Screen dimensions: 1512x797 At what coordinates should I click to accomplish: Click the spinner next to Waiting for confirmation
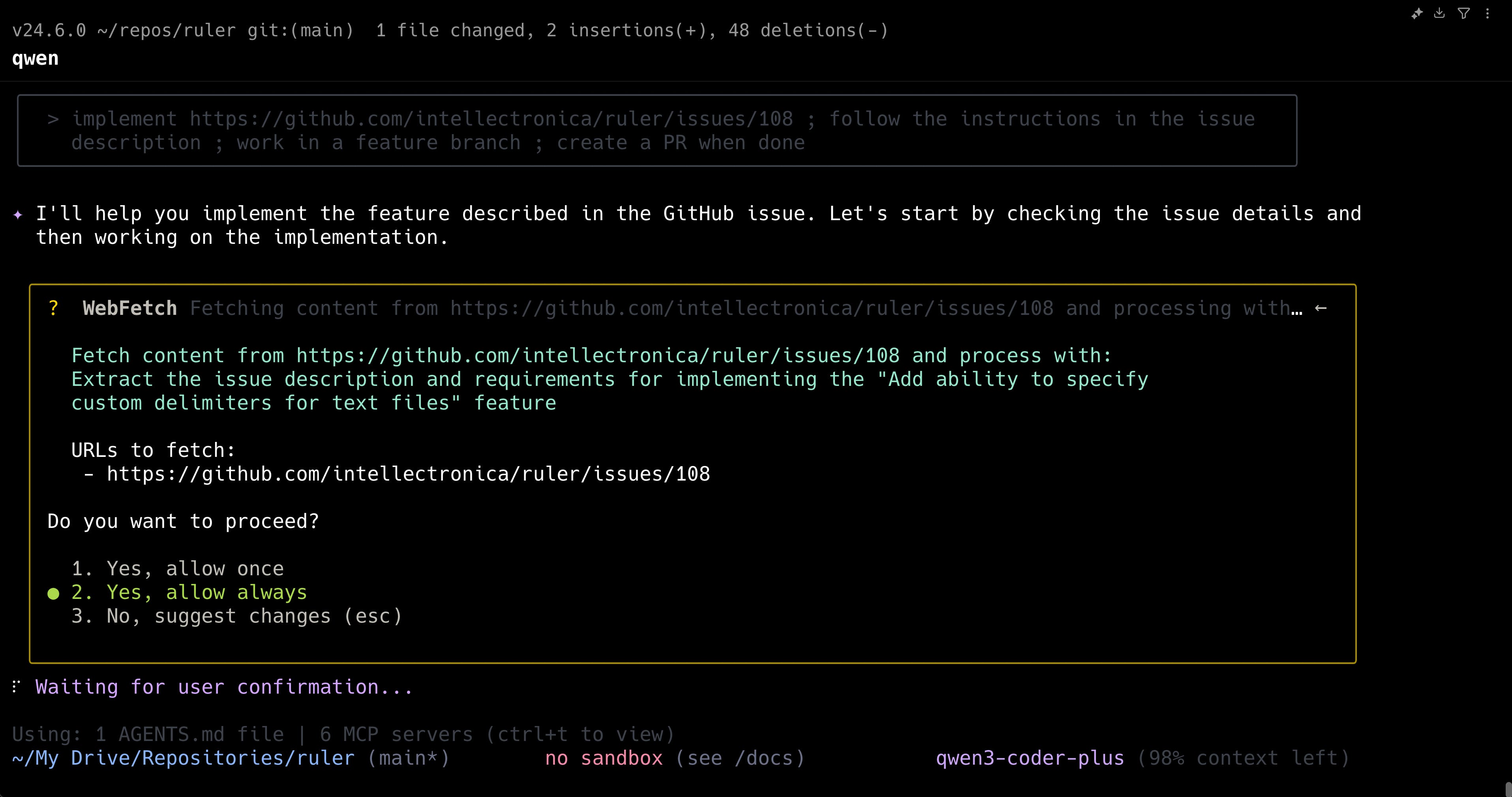pos(17,686)
